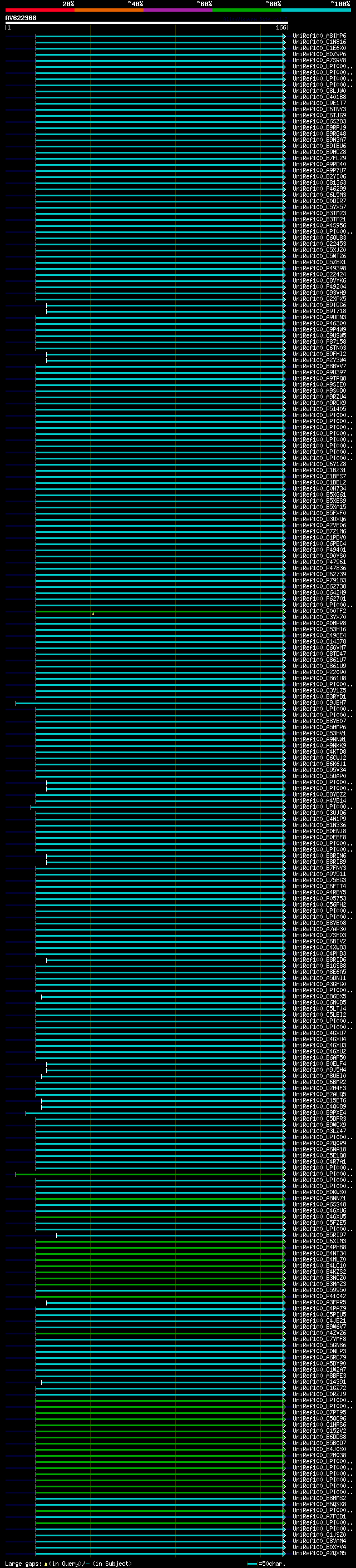Select the label UniRef100_C6TNY3
356x1568 pixels.
pos(319,109)
